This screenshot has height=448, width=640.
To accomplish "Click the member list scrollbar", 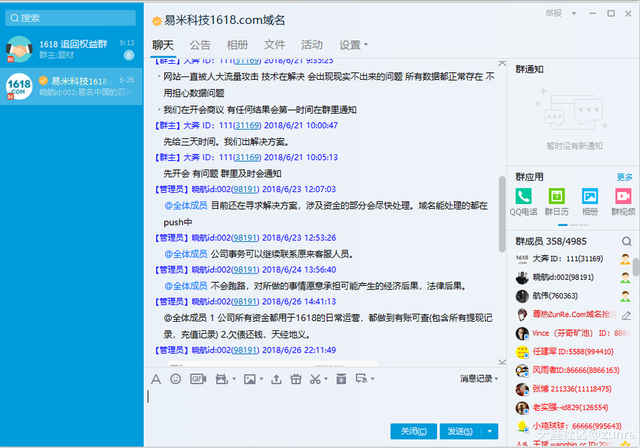I will tap(636, 266).
